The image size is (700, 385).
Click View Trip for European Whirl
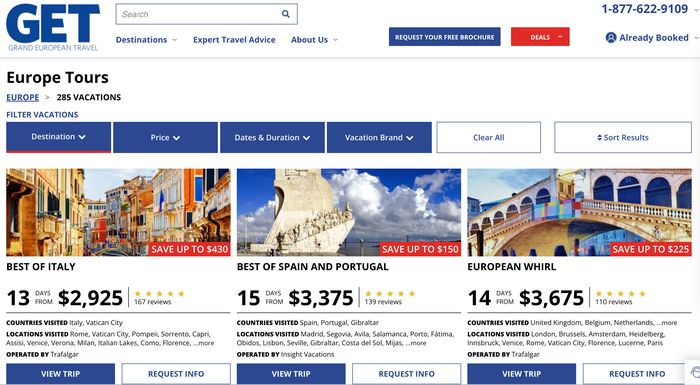tap(521, 374)
